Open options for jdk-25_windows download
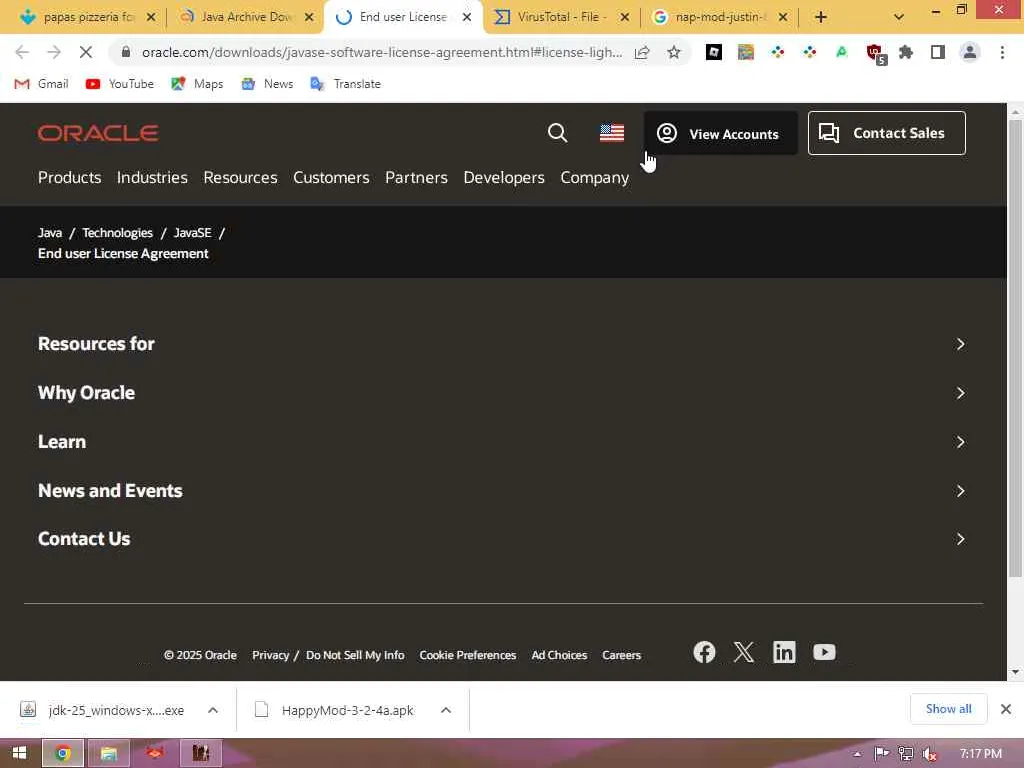Screen dimensions: 1024x768 pos(213,710)
